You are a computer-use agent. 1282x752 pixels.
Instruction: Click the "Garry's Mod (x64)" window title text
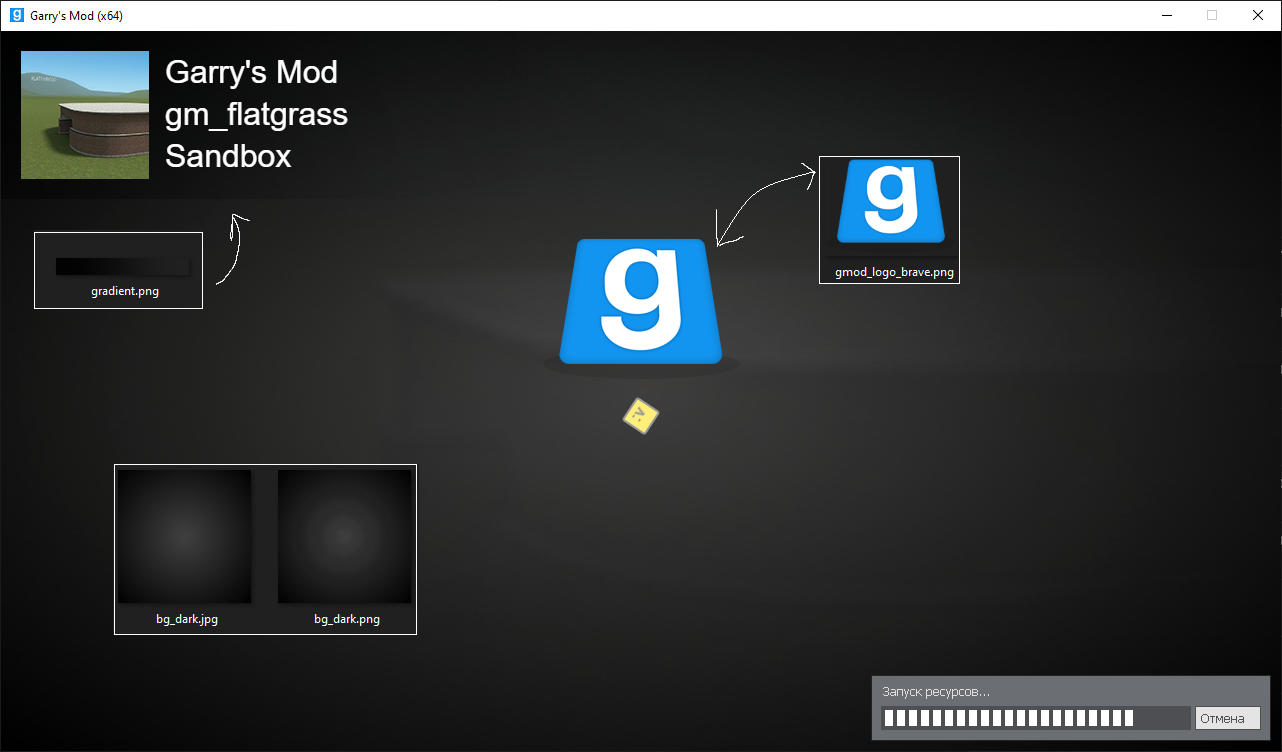(x=77, y=16)
